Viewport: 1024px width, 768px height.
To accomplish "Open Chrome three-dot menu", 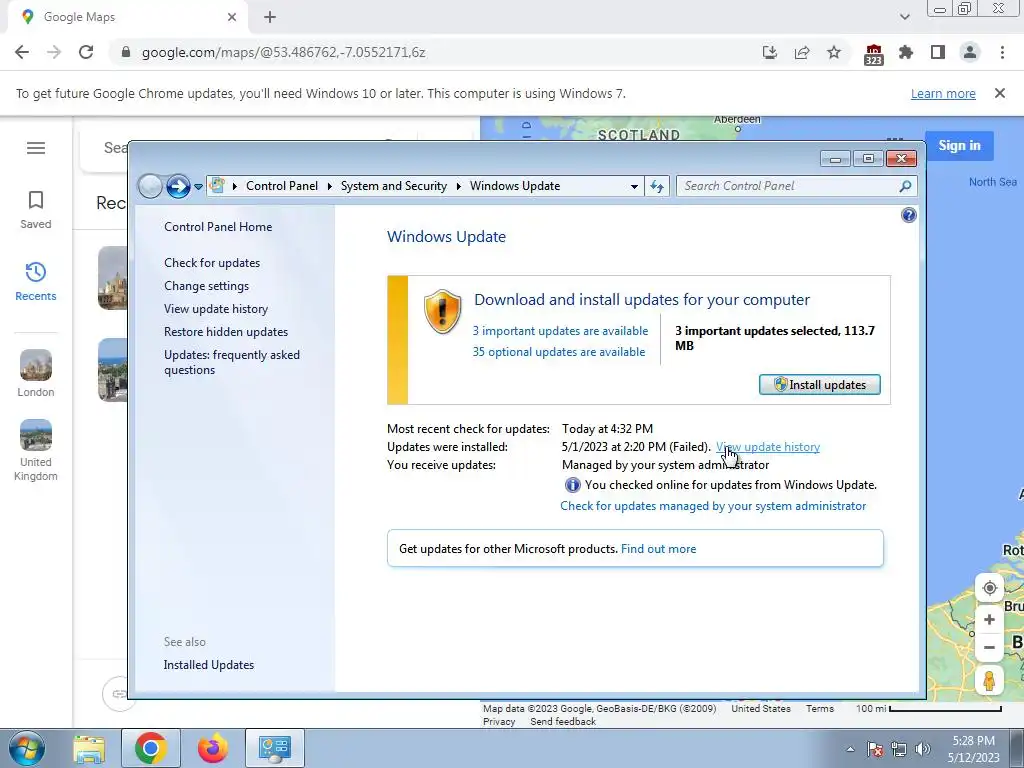I will (x=1002, y=52).
